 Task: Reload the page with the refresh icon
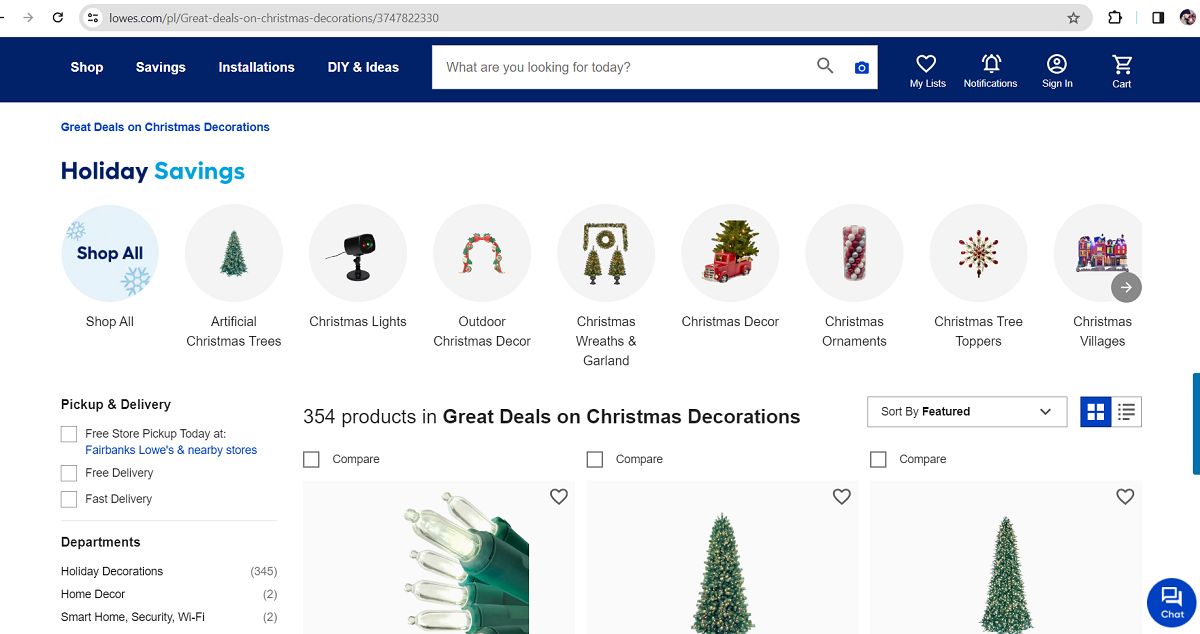58,17
